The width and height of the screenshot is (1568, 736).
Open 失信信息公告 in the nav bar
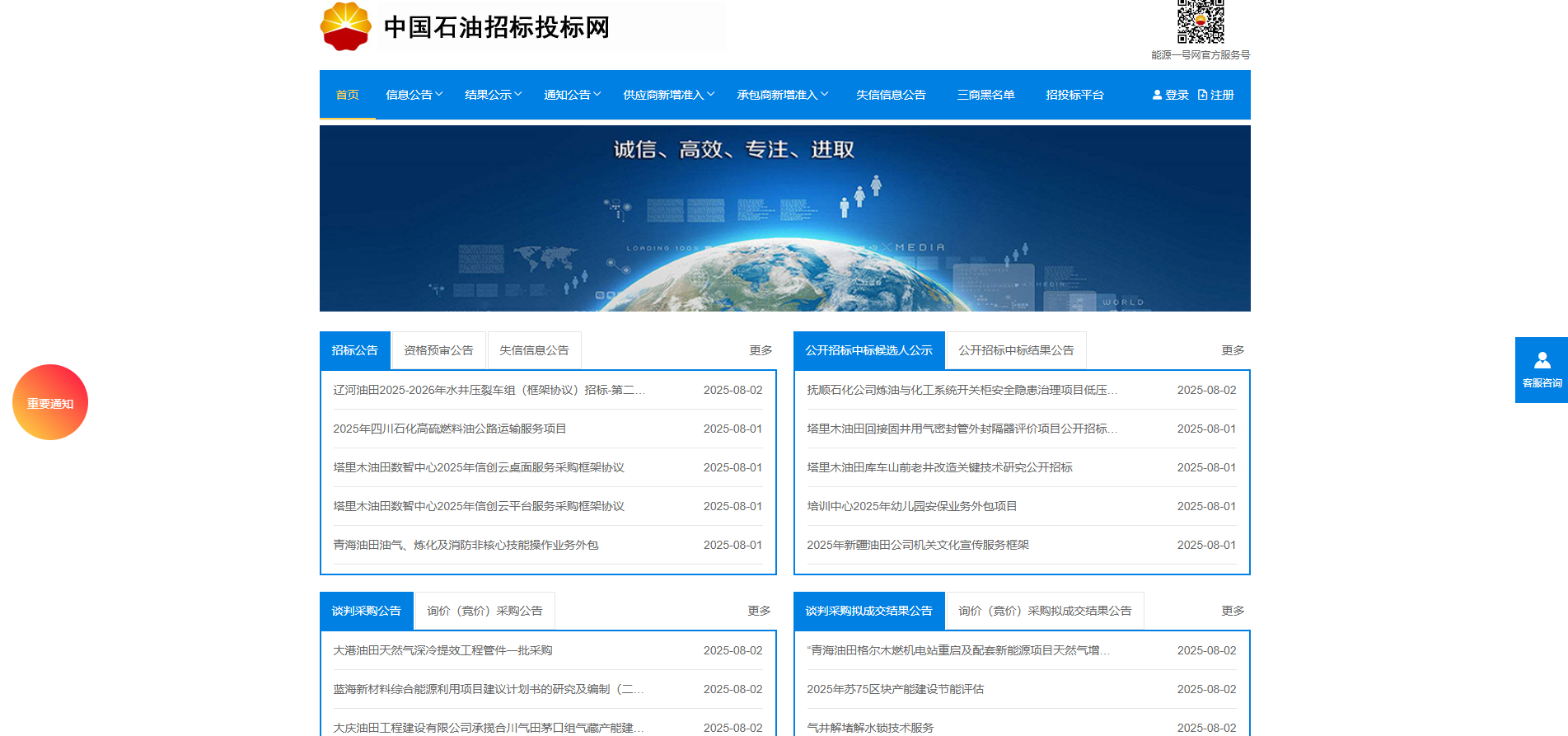[x=891, y=95]
